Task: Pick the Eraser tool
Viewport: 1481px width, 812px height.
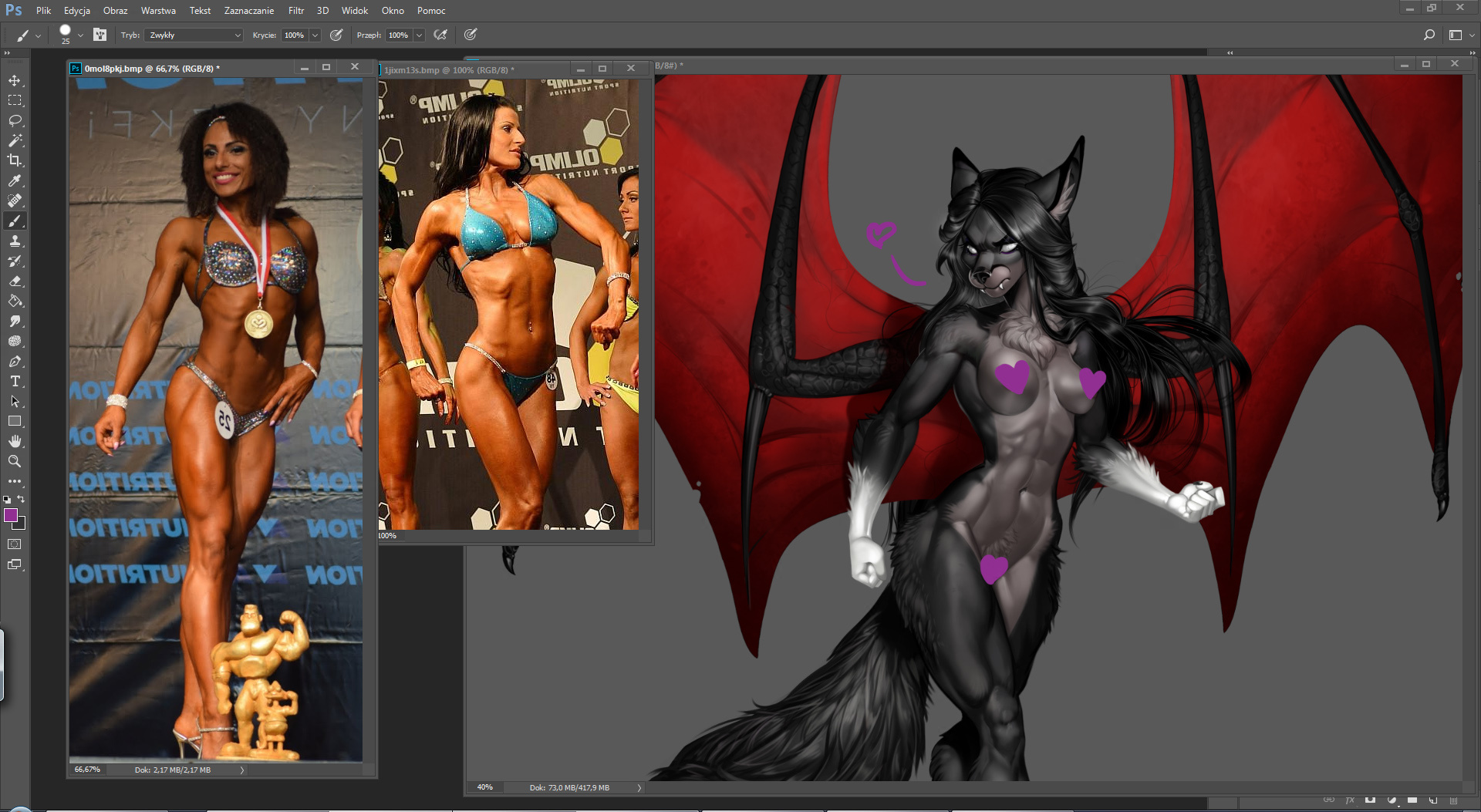Action: 15,281
